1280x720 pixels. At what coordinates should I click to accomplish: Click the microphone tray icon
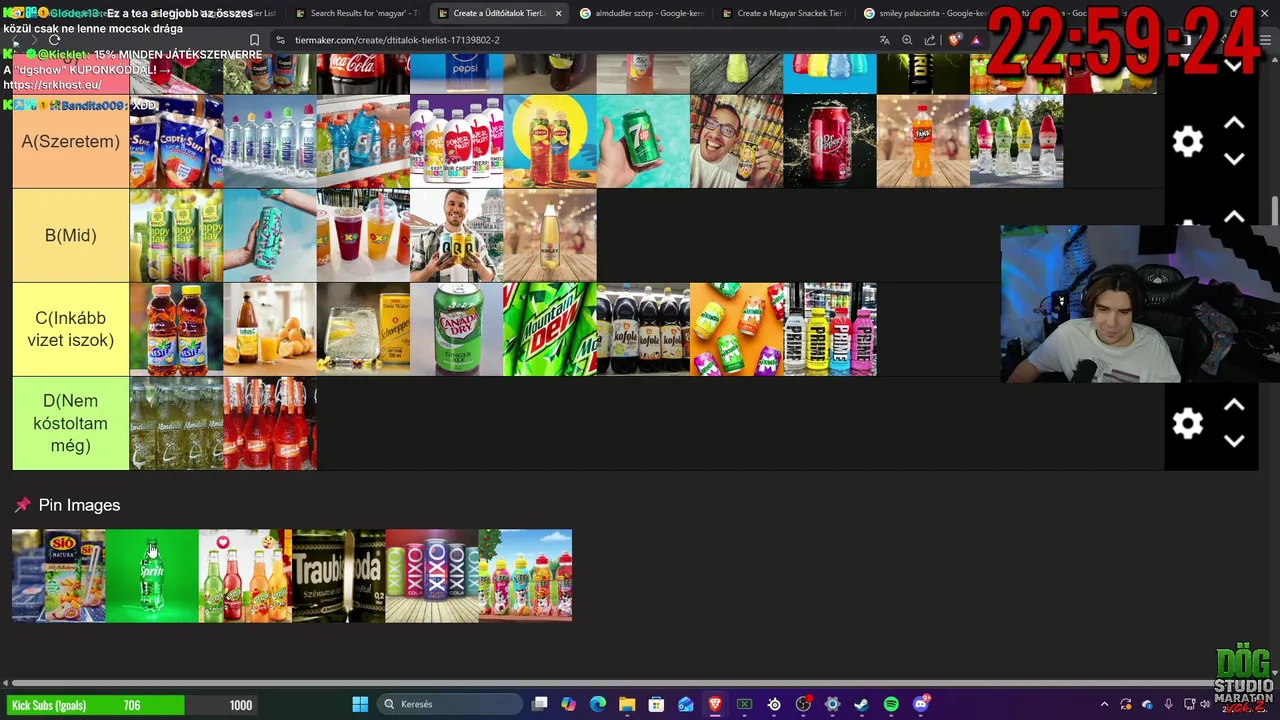(1168, 704)
